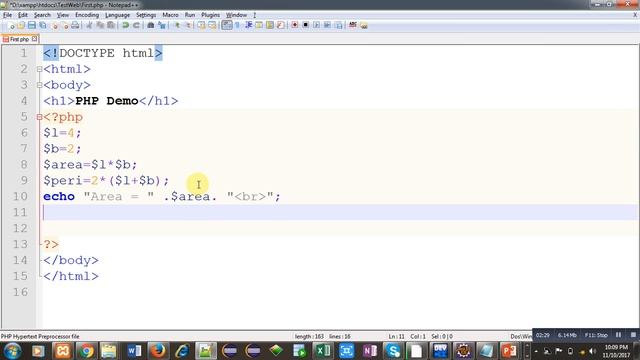Click the $peri assignment on line 9
Viewport: 640px width, 360px height.
pyautogui.click(x=106, y=180)
